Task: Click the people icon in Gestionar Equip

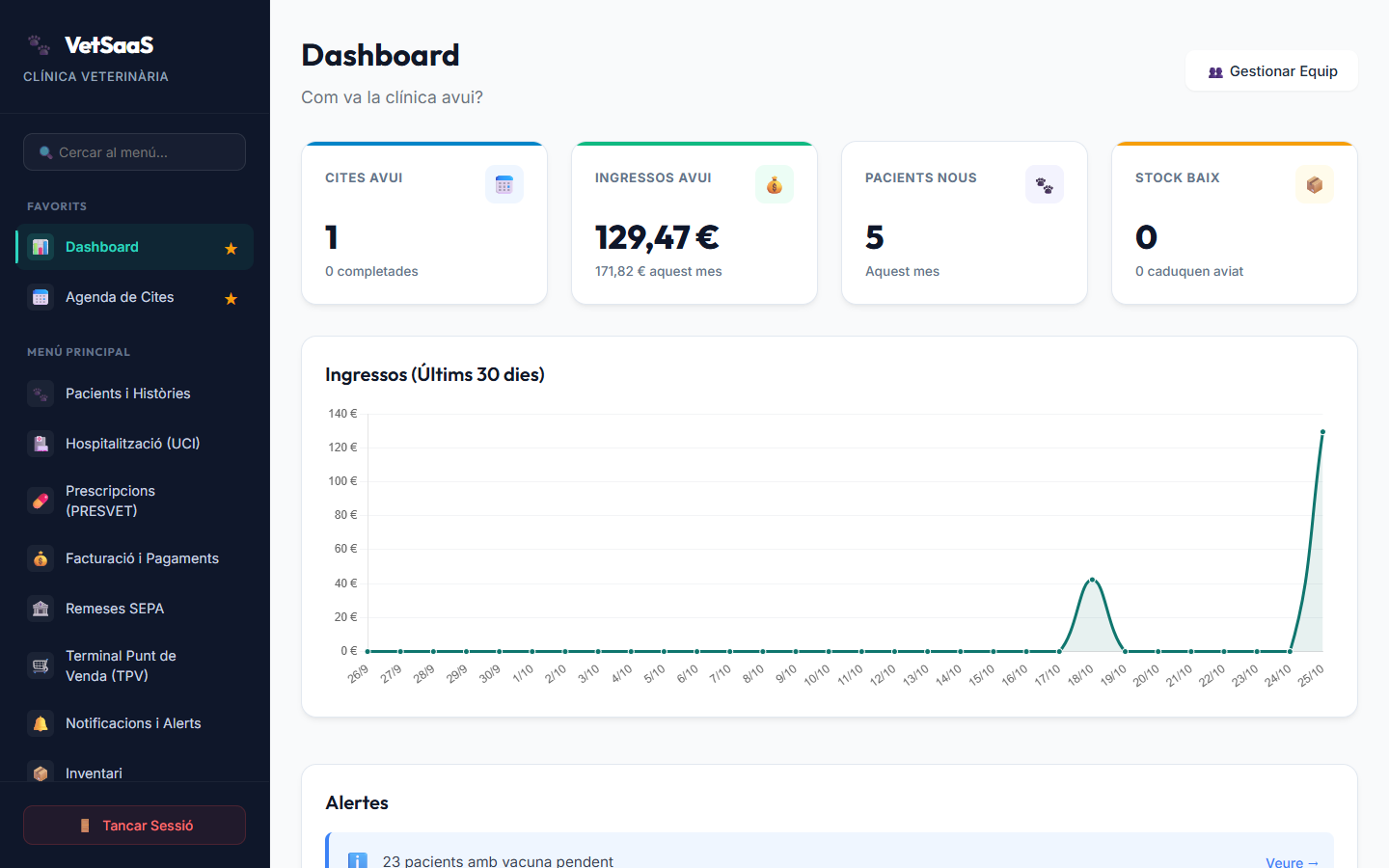Action: coord(1215,72)
